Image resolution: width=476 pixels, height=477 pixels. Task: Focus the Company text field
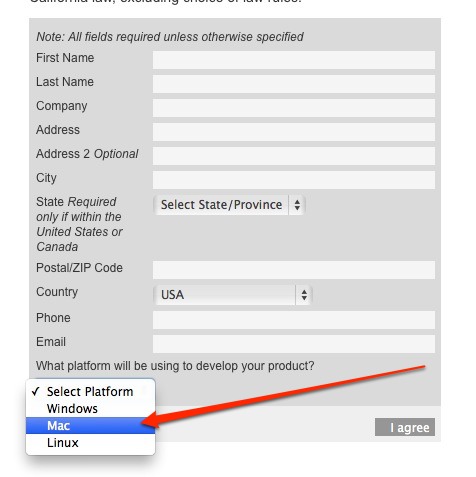tap(294, 108)
